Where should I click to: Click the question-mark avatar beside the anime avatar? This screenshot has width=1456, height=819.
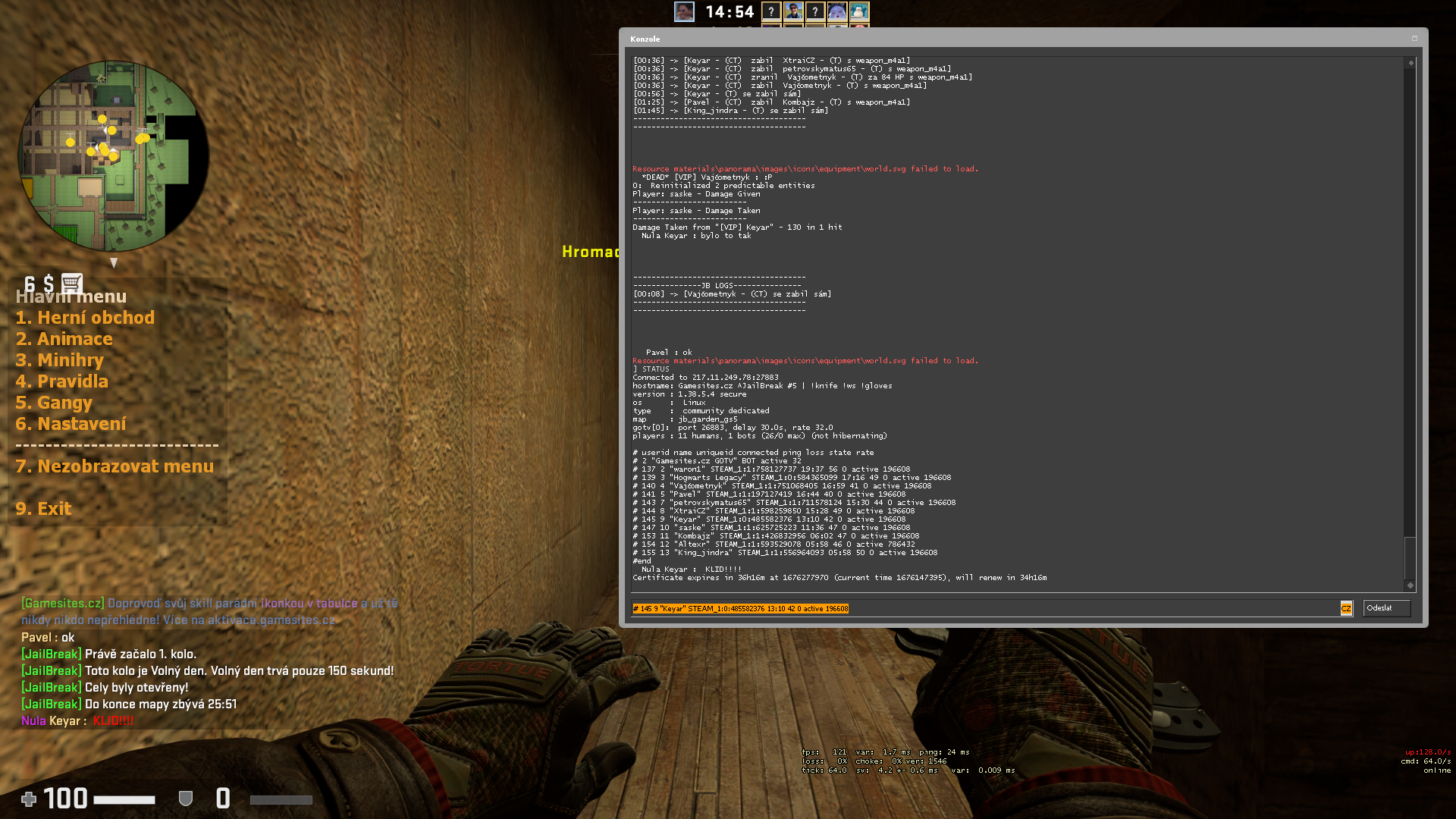pos(815,11)
